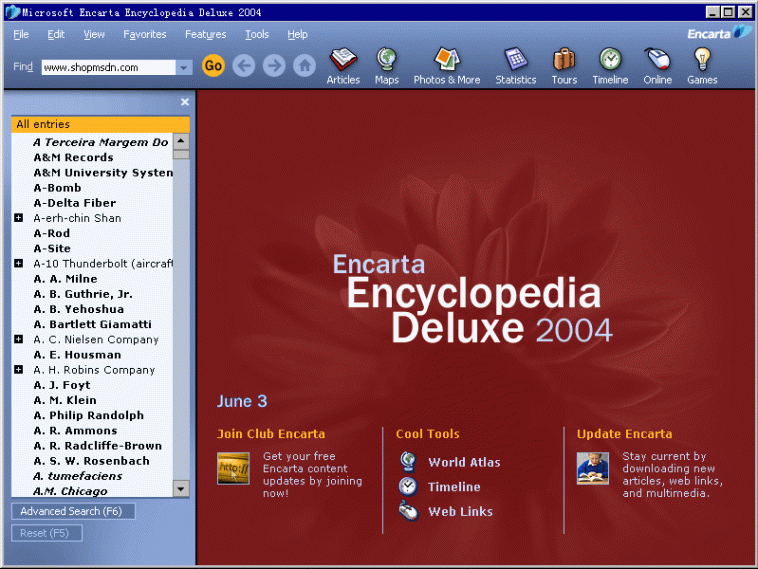Screen dimensions: 758x569
Task: Open Photos & More icon
Action: [x=447, y=59]
